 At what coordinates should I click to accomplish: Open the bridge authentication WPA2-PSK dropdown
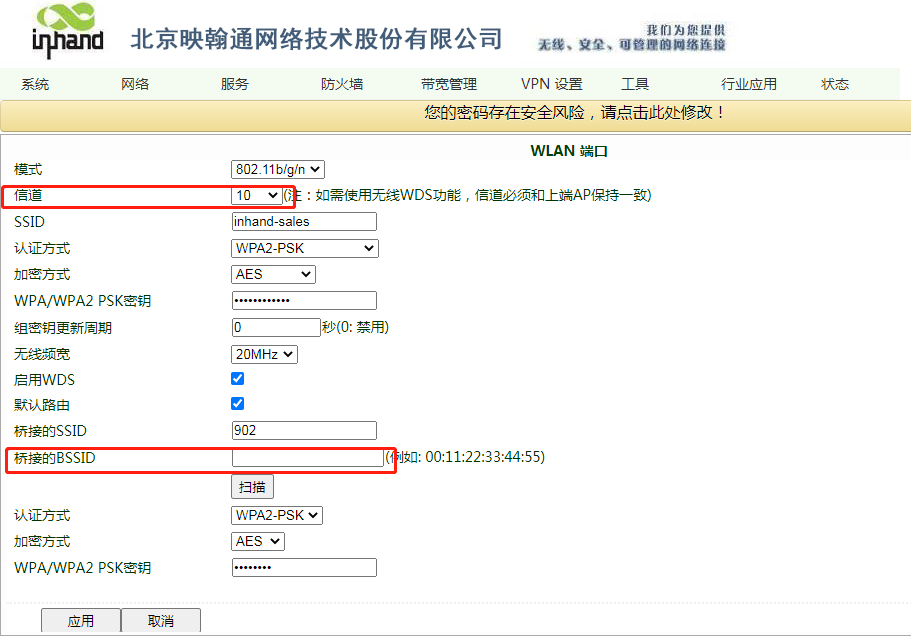tap(277, 515)
